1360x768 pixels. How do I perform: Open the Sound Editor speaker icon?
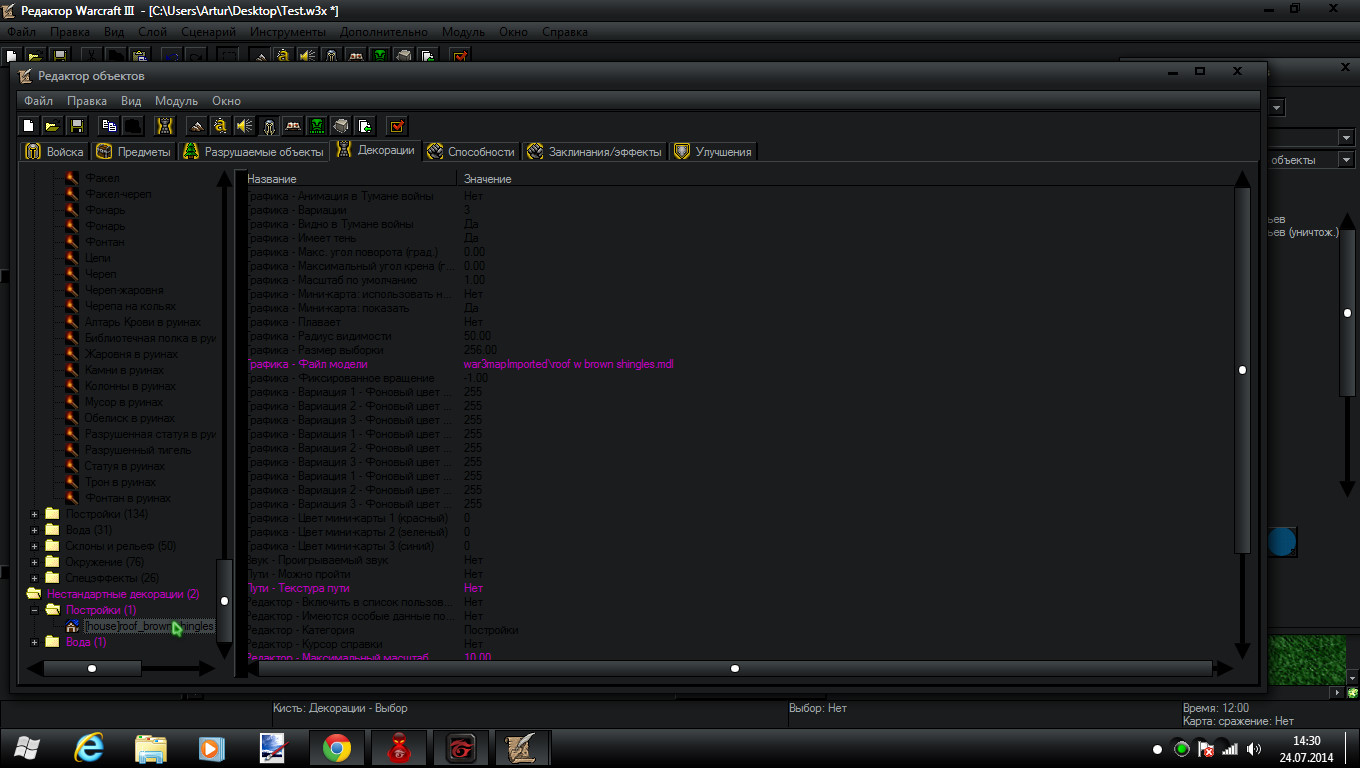[245, 126]
